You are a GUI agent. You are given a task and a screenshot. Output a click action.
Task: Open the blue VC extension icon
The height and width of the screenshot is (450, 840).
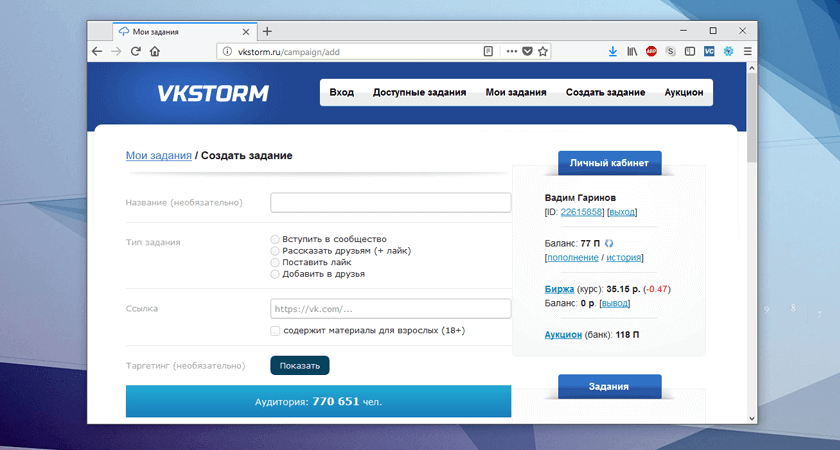coord(709,51)
